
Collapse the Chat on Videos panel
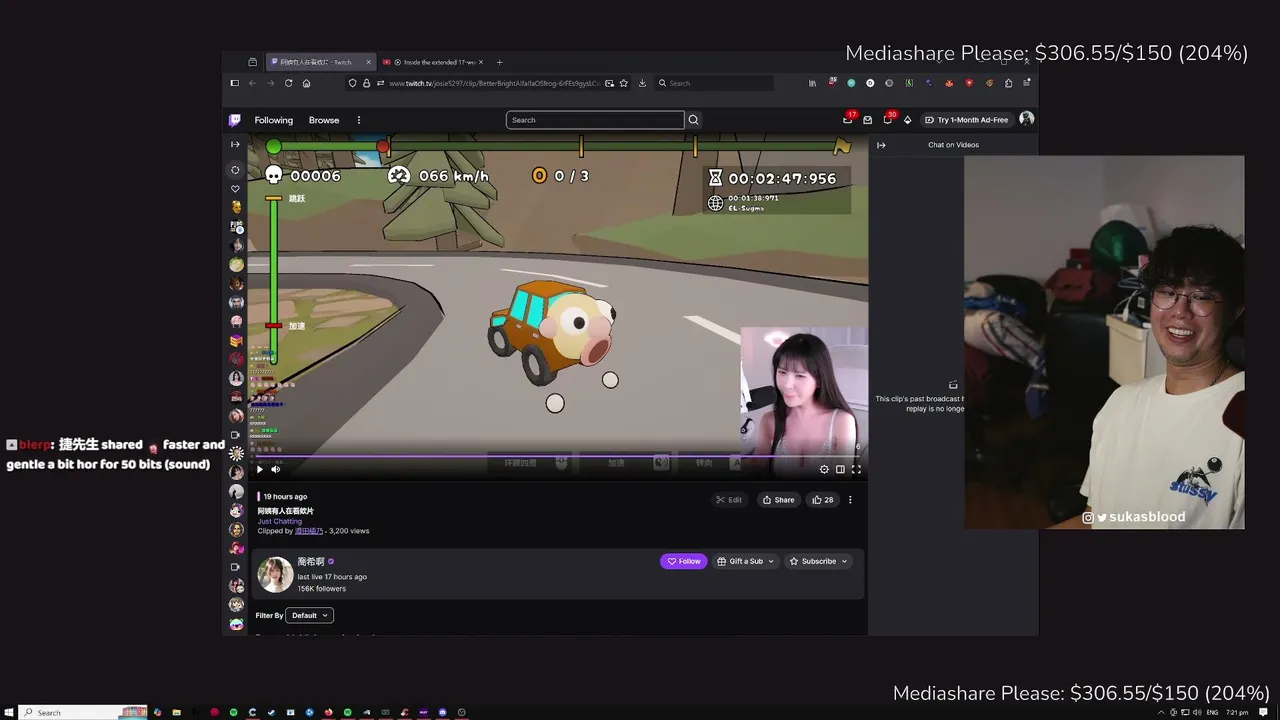pyautogui.click(x=881, y=145)
